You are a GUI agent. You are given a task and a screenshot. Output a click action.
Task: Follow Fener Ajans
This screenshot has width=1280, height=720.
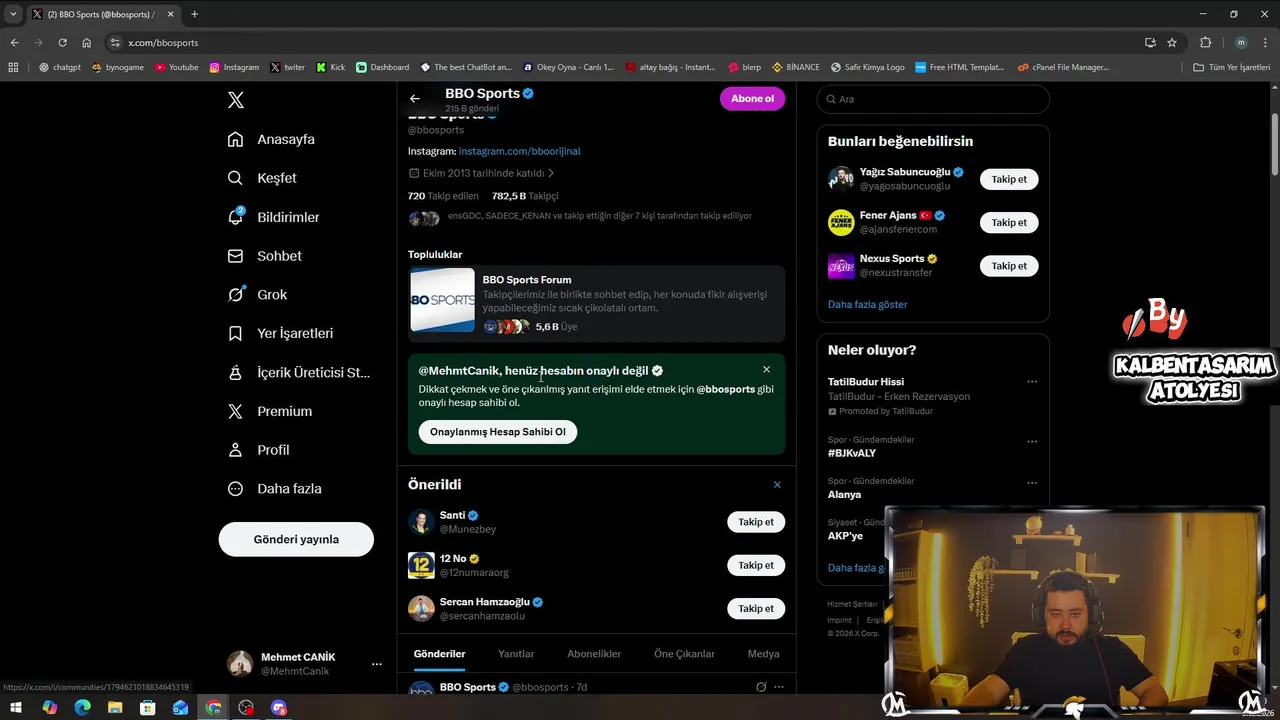coord(1009,222)
